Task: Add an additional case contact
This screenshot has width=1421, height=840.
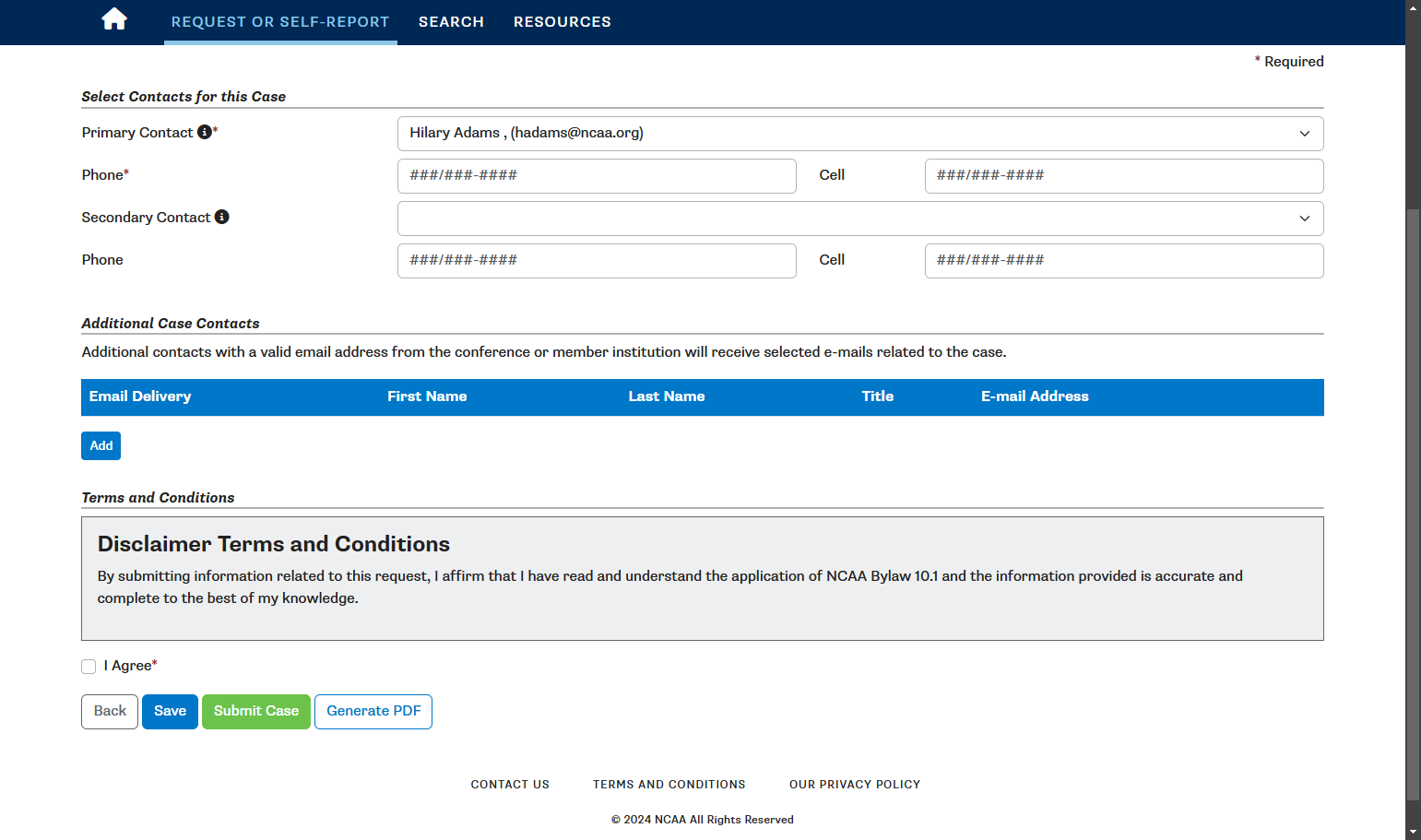Action: click(x=101, y=446)
